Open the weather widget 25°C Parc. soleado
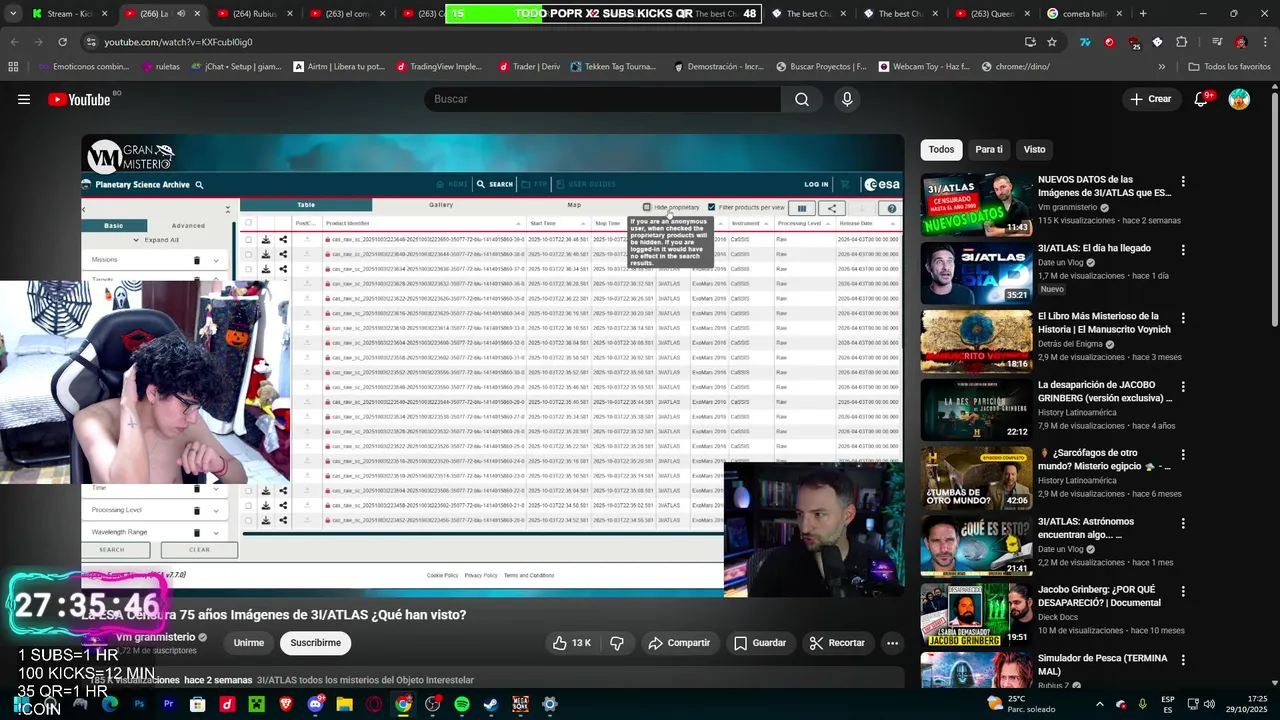The width and height of the screenshot is (1280, 720). 1022,704
